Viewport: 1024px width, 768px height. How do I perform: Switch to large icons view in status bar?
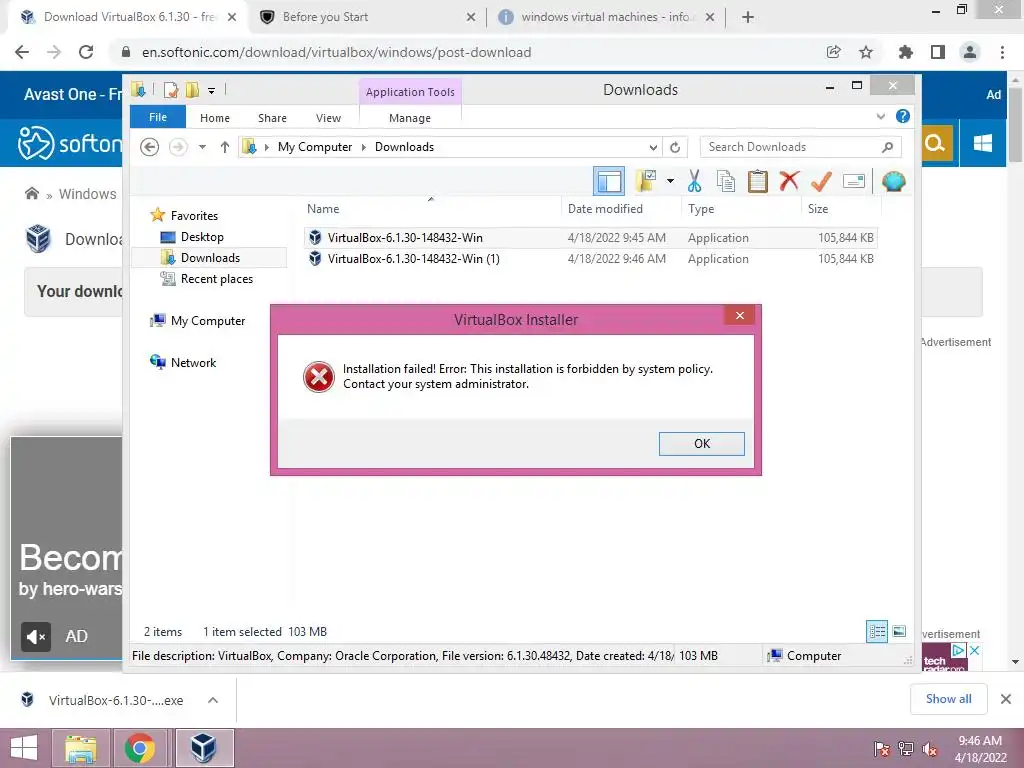(899, 631)
